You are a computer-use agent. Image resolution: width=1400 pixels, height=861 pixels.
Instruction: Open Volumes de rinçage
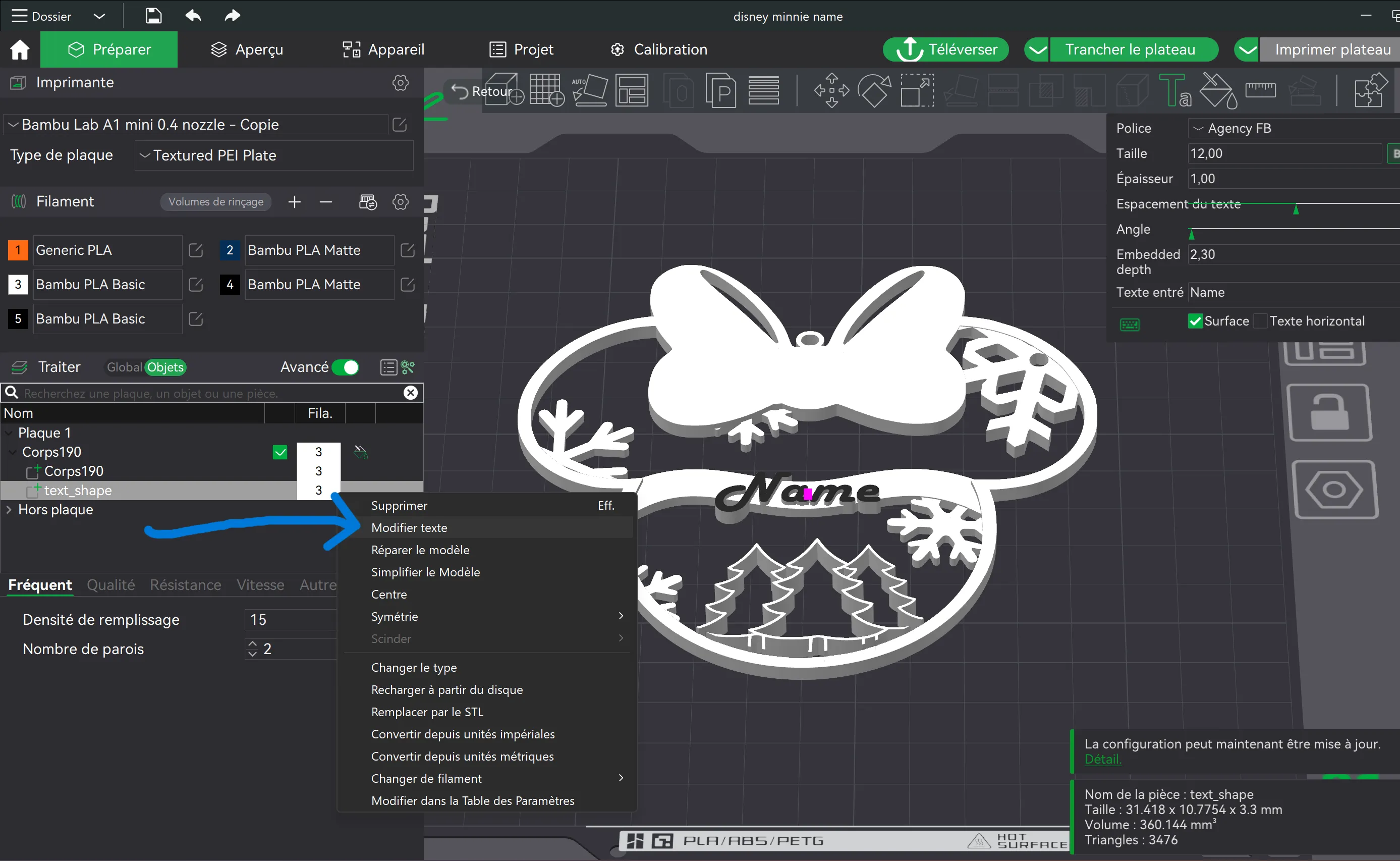(216, 201)
